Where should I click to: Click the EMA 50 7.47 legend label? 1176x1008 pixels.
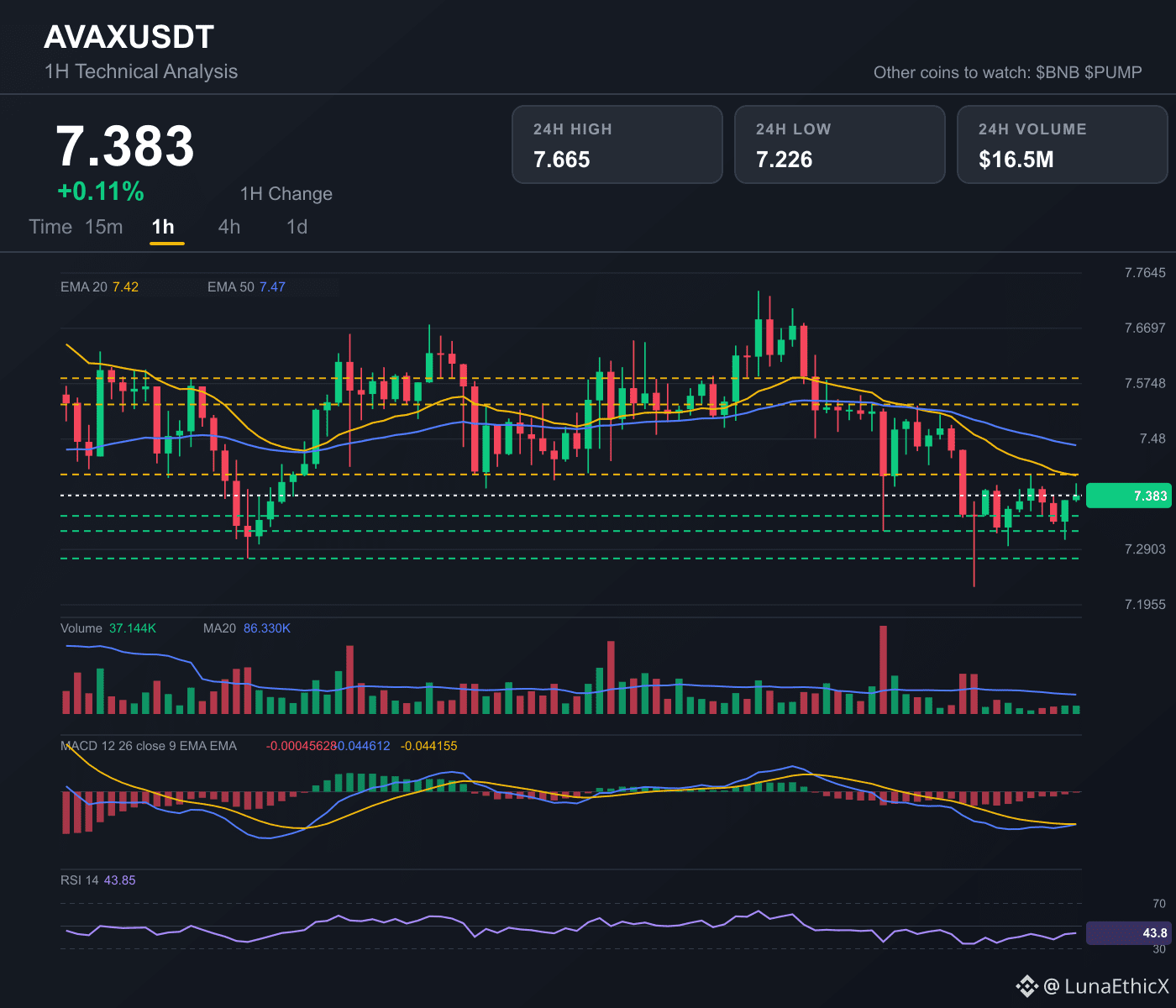[246, 286]
